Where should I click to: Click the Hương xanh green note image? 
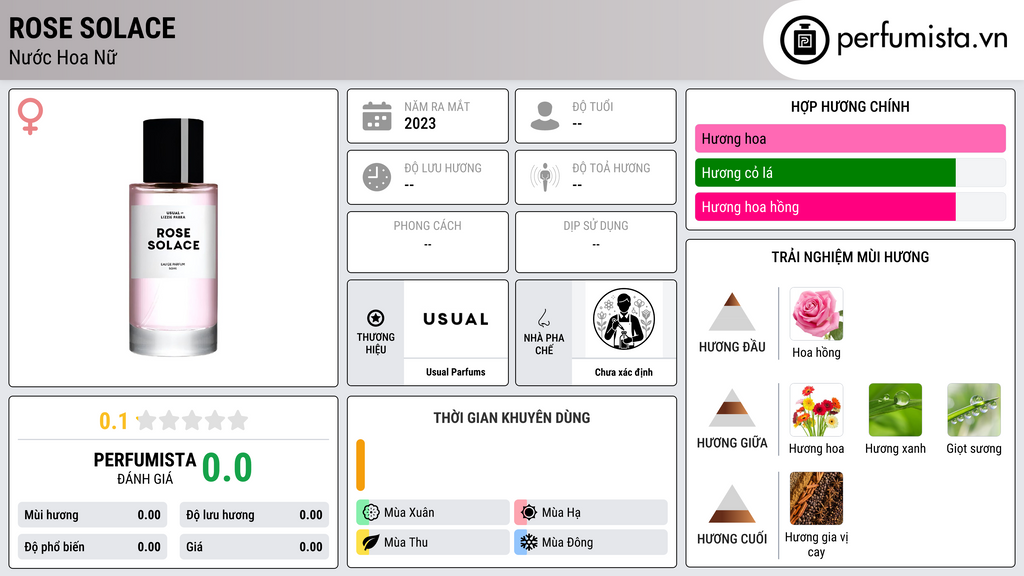coord(895,410)
